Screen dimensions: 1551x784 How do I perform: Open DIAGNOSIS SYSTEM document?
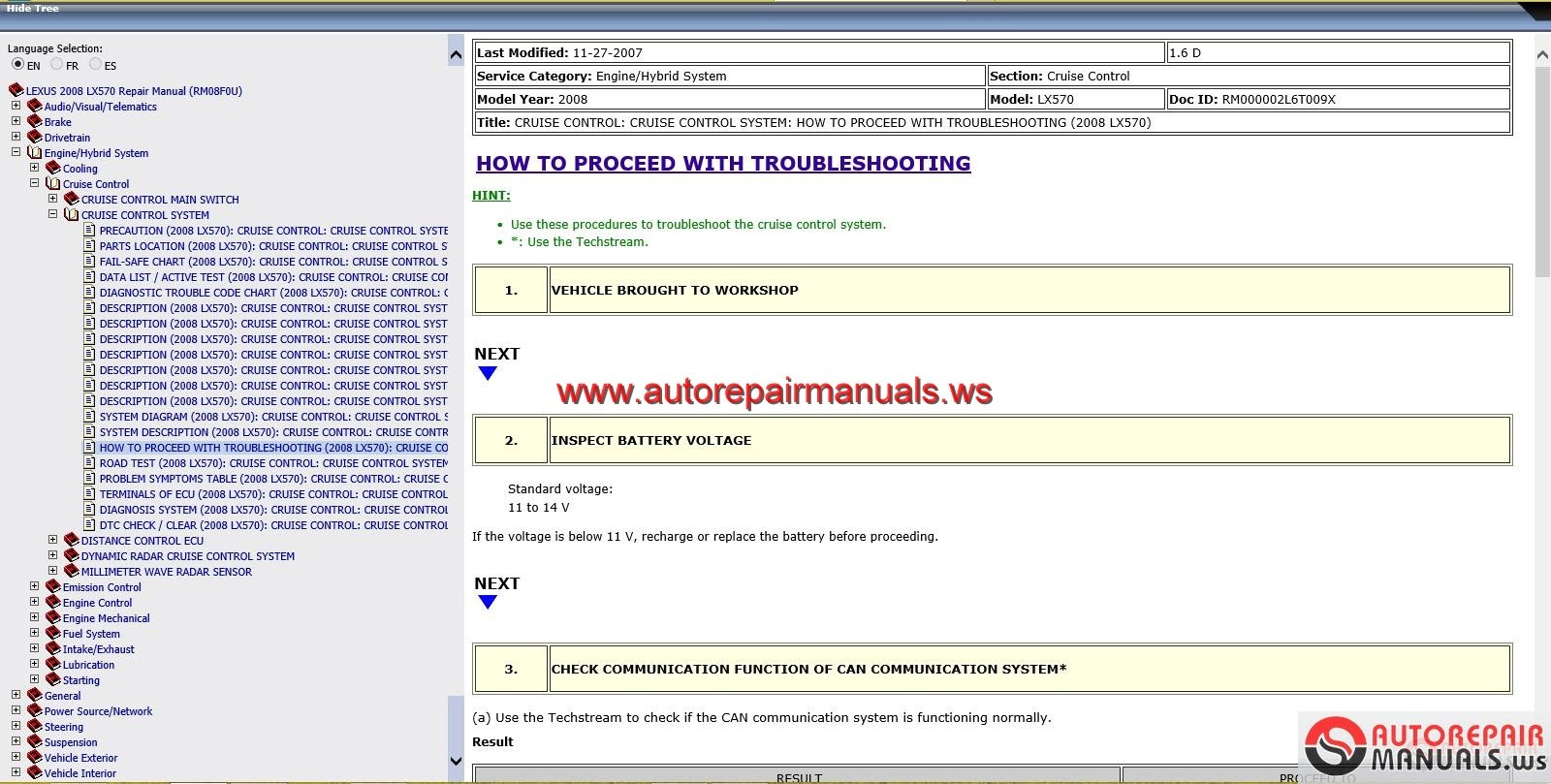tap(273, 510)
